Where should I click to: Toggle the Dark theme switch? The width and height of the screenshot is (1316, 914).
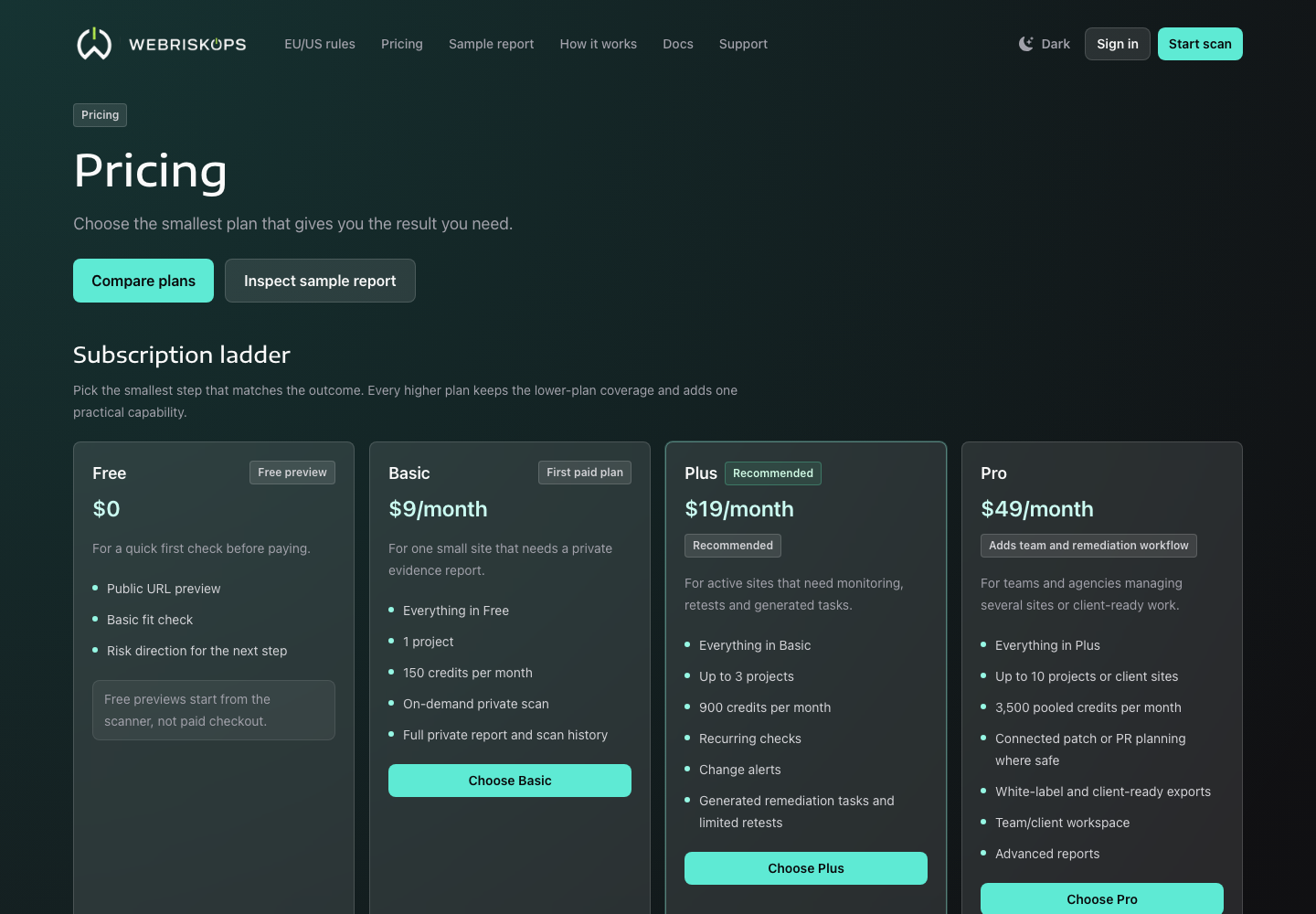pyautogui.click(x=1045, y=44)
